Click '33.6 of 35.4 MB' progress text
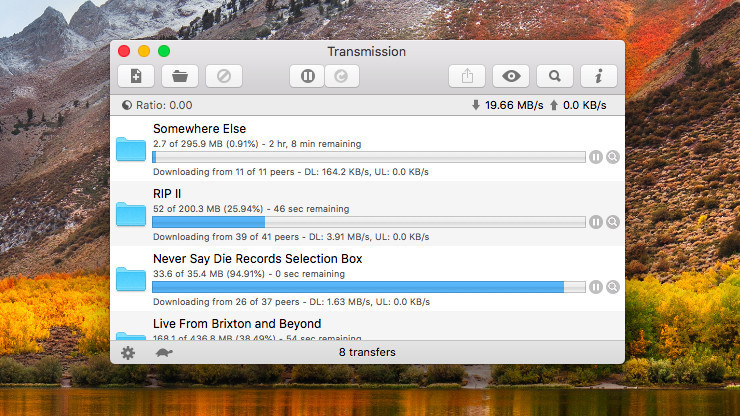This screenshot has height=416, width=740. click(x=188, y=274)
